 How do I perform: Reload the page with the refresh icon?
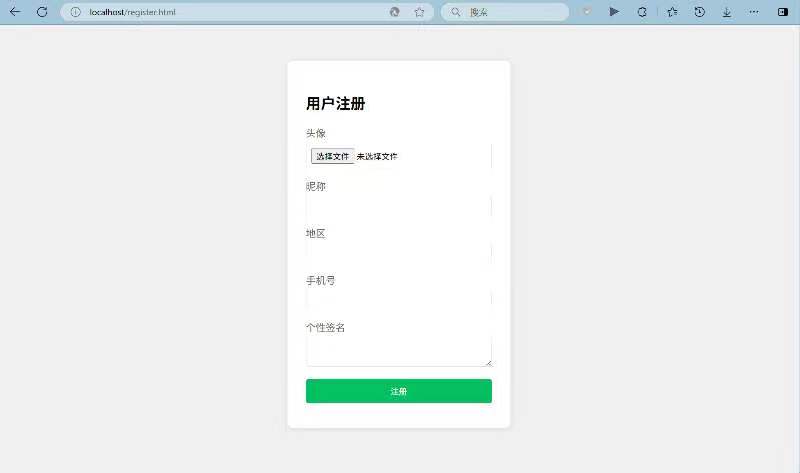pyautogui.click(x=42, y=12)
